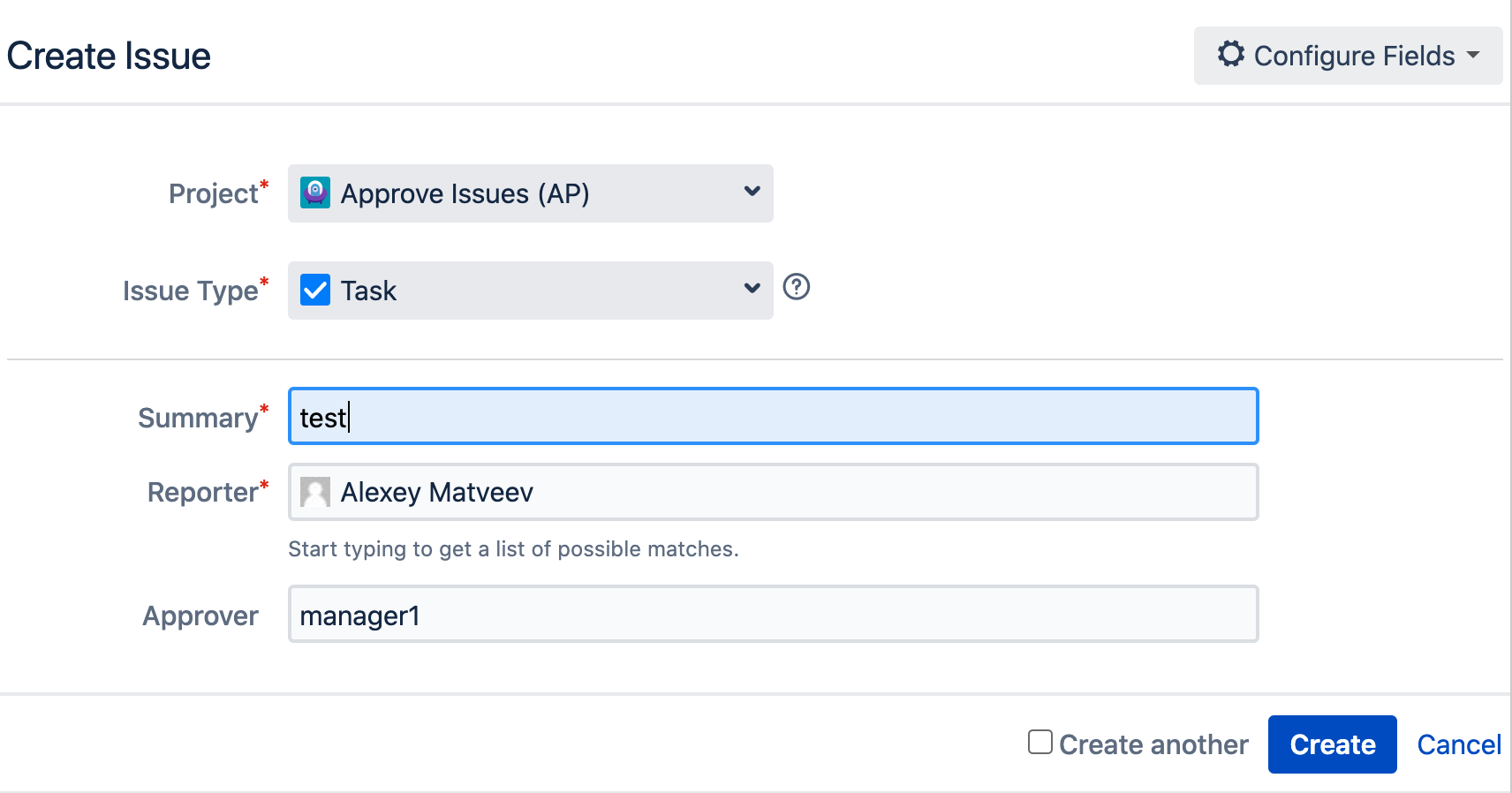Click the Approve Issues project avatar icon
This screenshot has height=793, width=1512.
pos(315,193)
